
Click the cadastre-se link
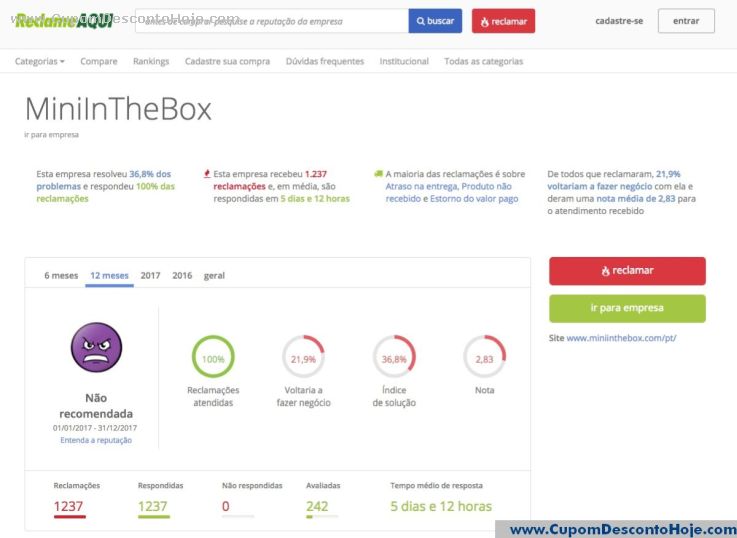click(x=619, y=21)
